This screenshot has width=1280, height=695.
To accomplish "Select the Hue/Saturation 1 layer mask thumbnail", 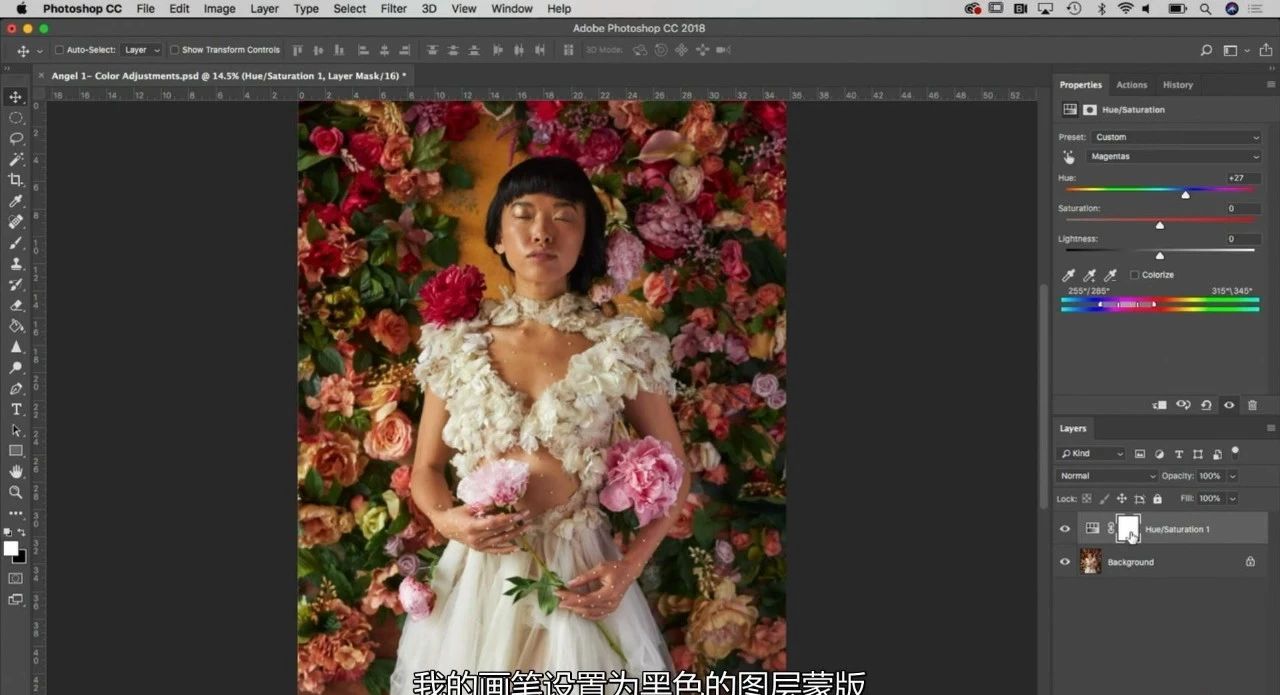I will point(1128,528).
